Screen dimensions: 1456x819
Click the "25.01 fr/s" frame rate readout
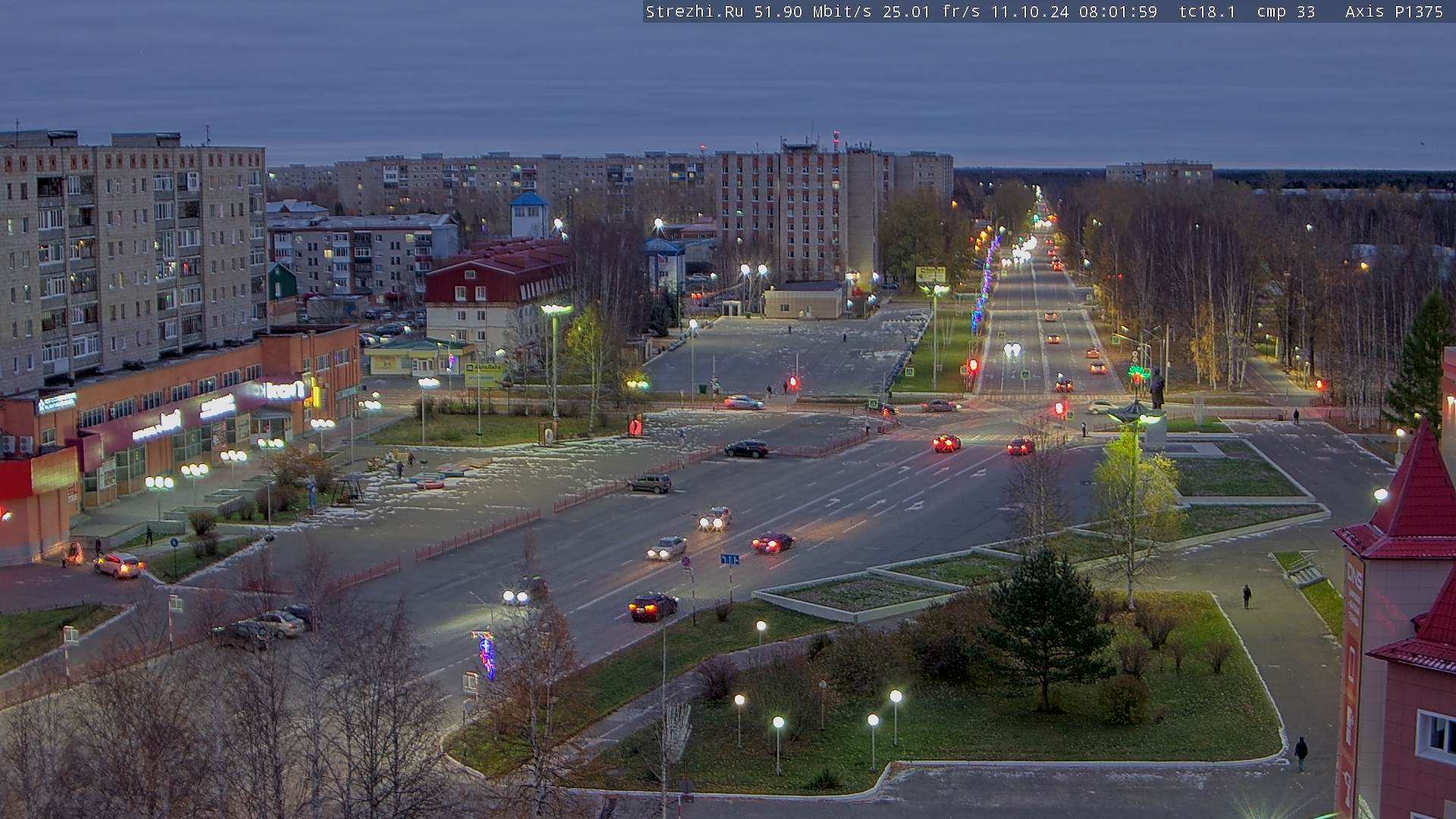click(x=931, y=11)
